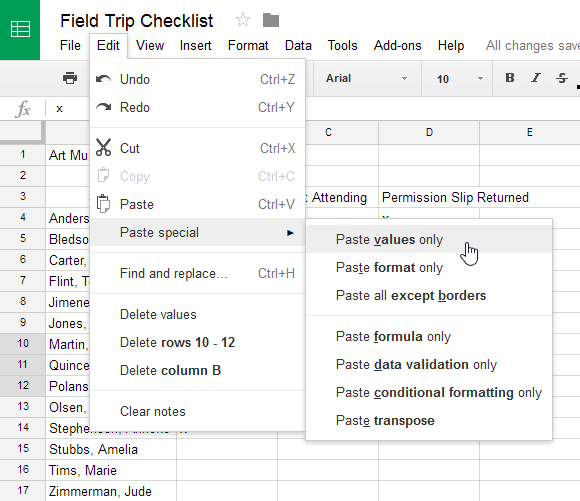
Task: Toggle Bold formatting in the toolbar
Action: pyautogui.click(x=510, y=78)
